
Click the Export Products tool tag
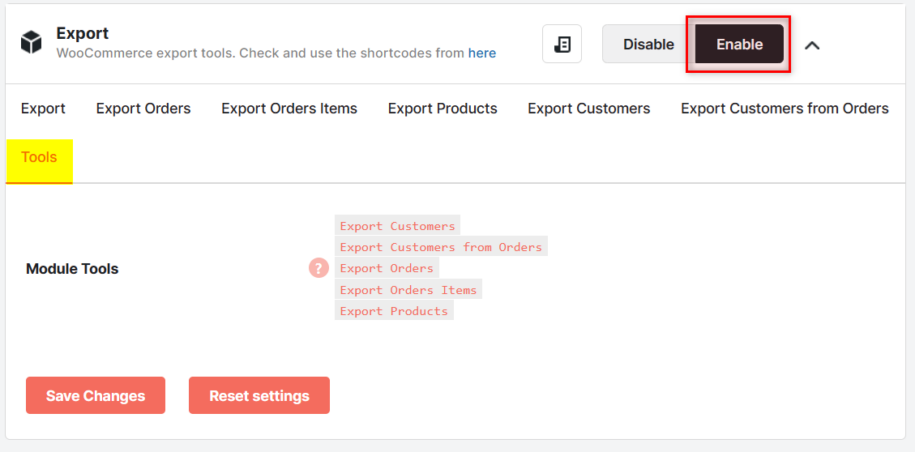pyautogui.click(x=394, y=311)
